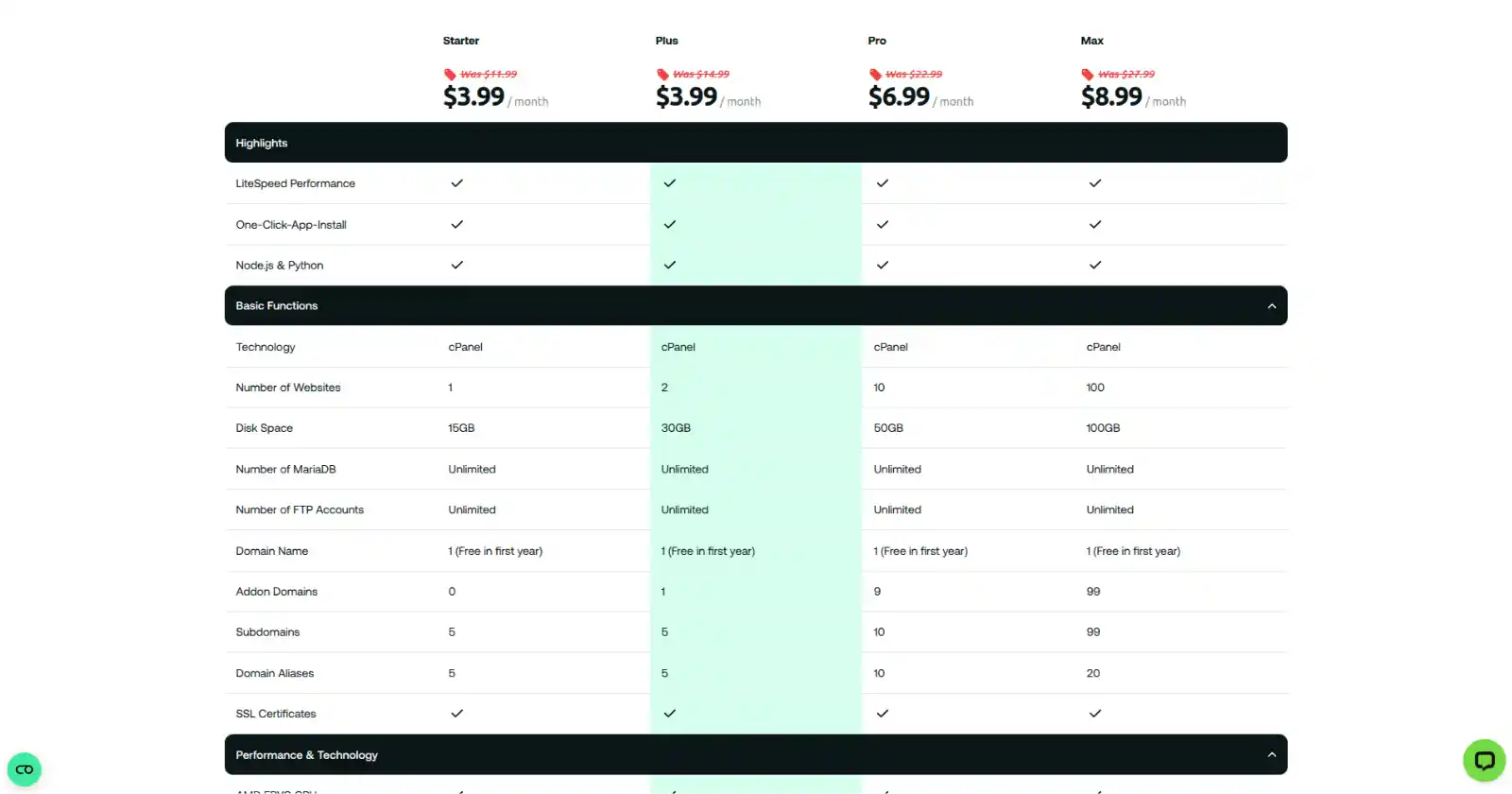Viewport: 1512px width, 794px height.
Task: Click the red price tag icon under Pro
Action: click(x=875, y=74)
